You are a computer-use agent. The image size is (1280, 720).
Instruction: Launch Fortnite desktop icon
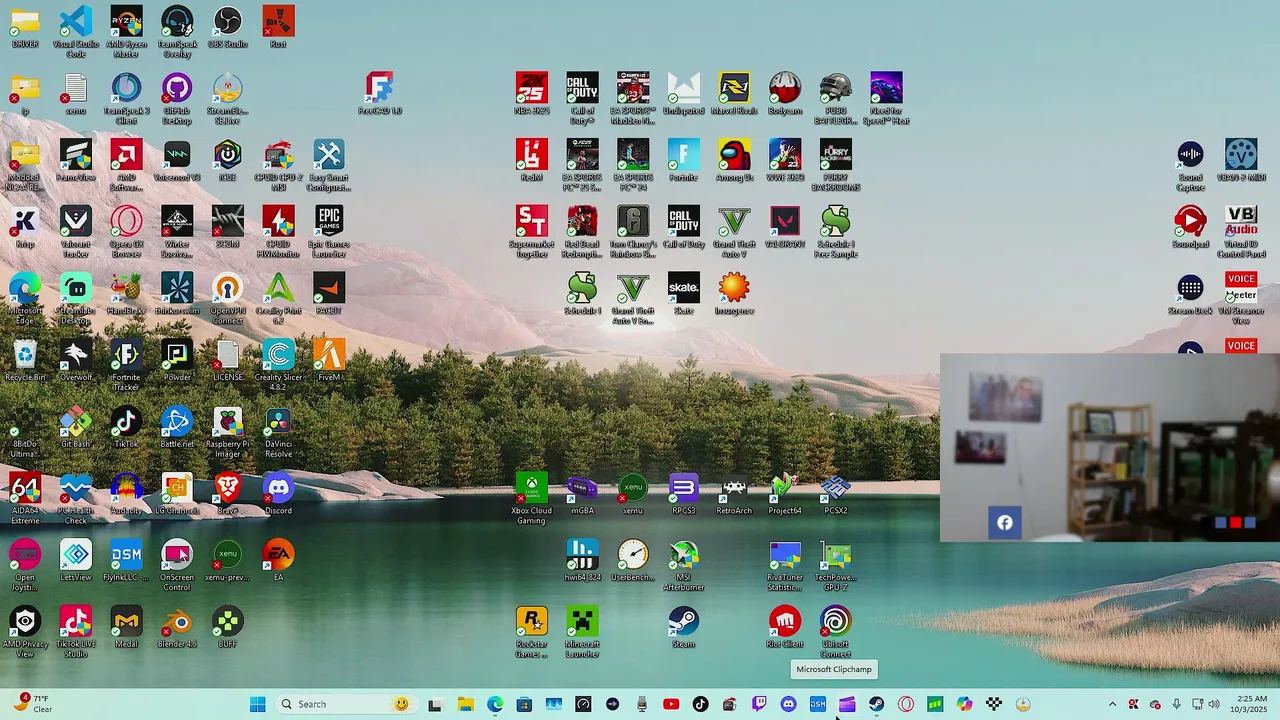[x=683, y=161]
